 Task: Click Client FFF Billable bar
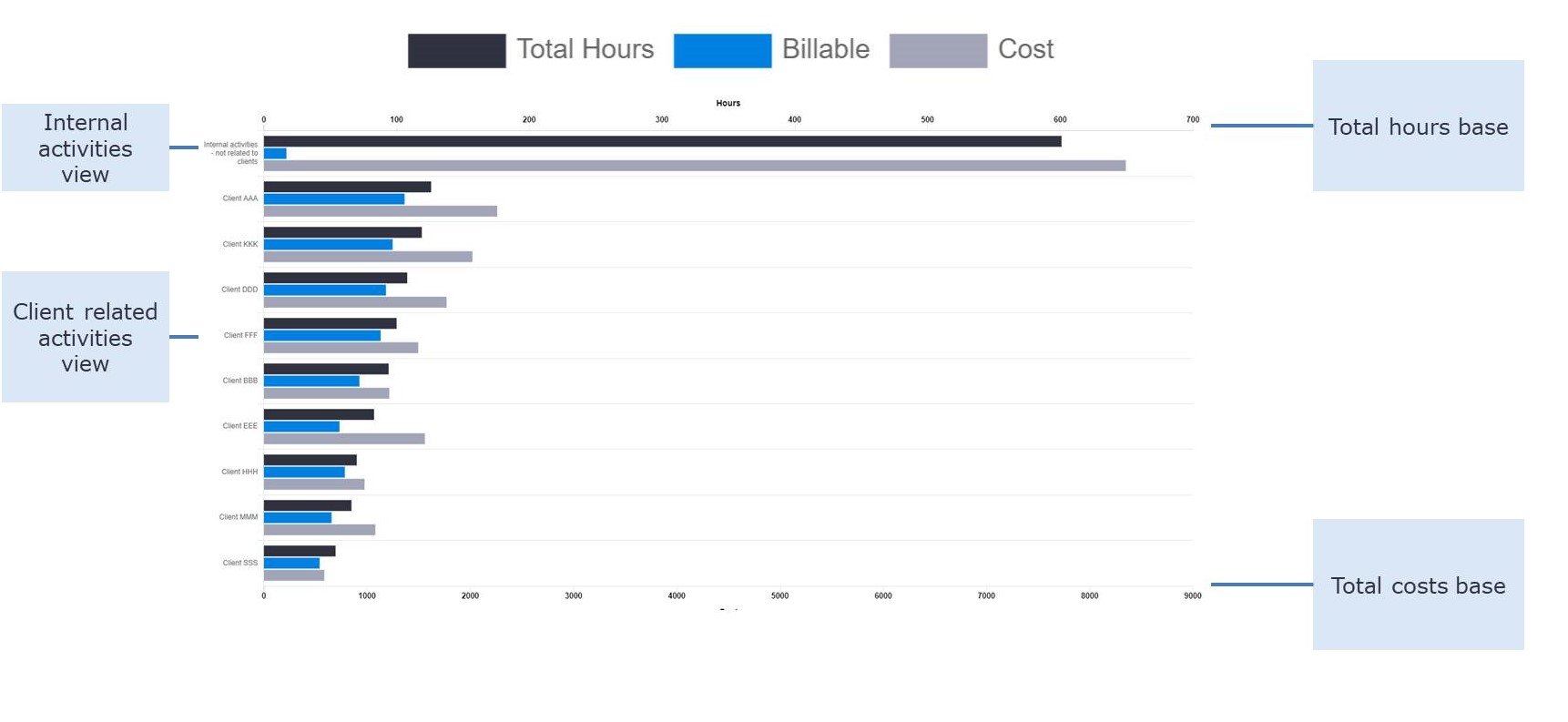(322, 335)
